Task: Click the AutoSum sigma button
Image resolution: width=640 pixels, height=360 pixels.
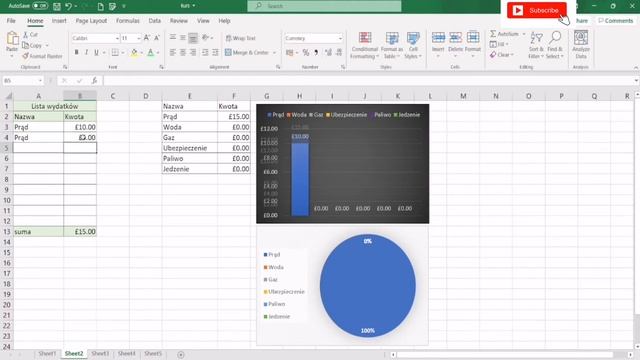Action: [504, 34]
